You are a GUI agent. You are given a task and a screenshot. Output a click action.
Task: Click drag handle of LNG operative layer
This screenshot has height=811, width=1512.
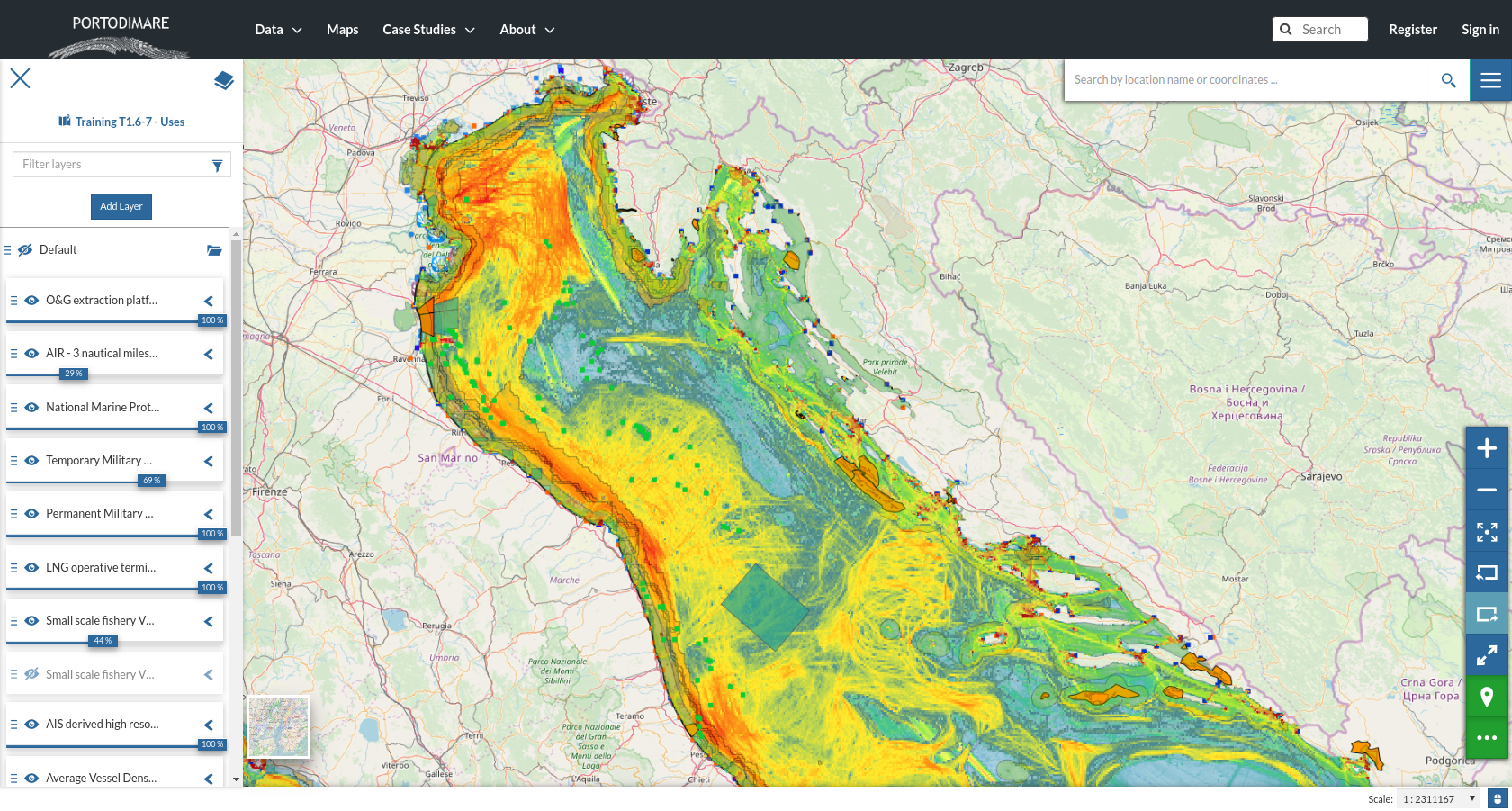pyautogui.click(x=13, y=568)
